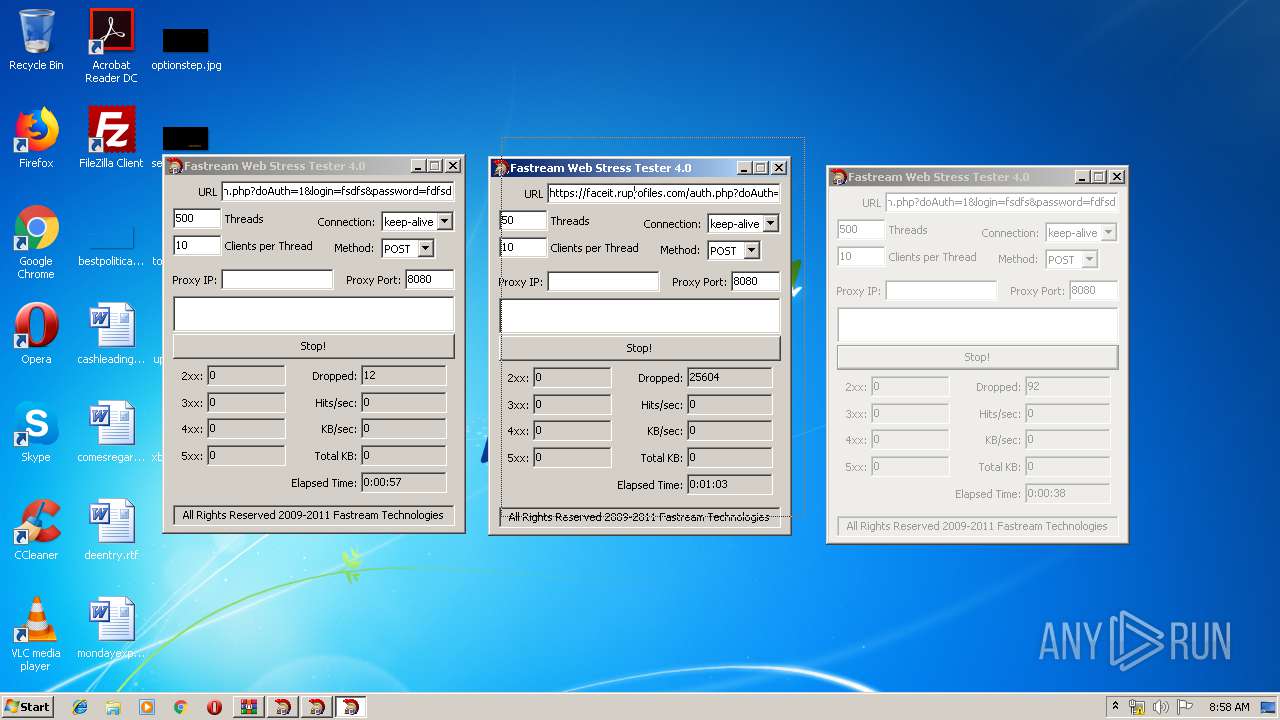Click the Elapsed Time value 0:01:03
This screenshot has height=720, width=1280.
click(729, 485)
